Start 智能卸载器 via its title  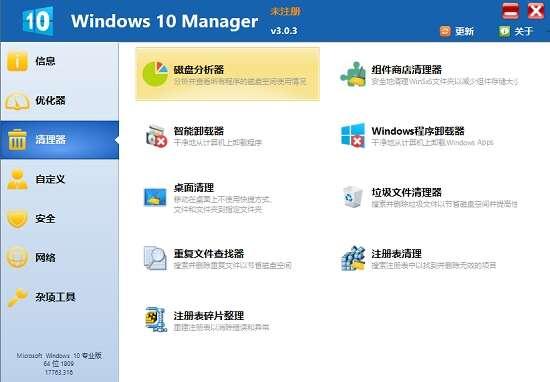point(199,131)
